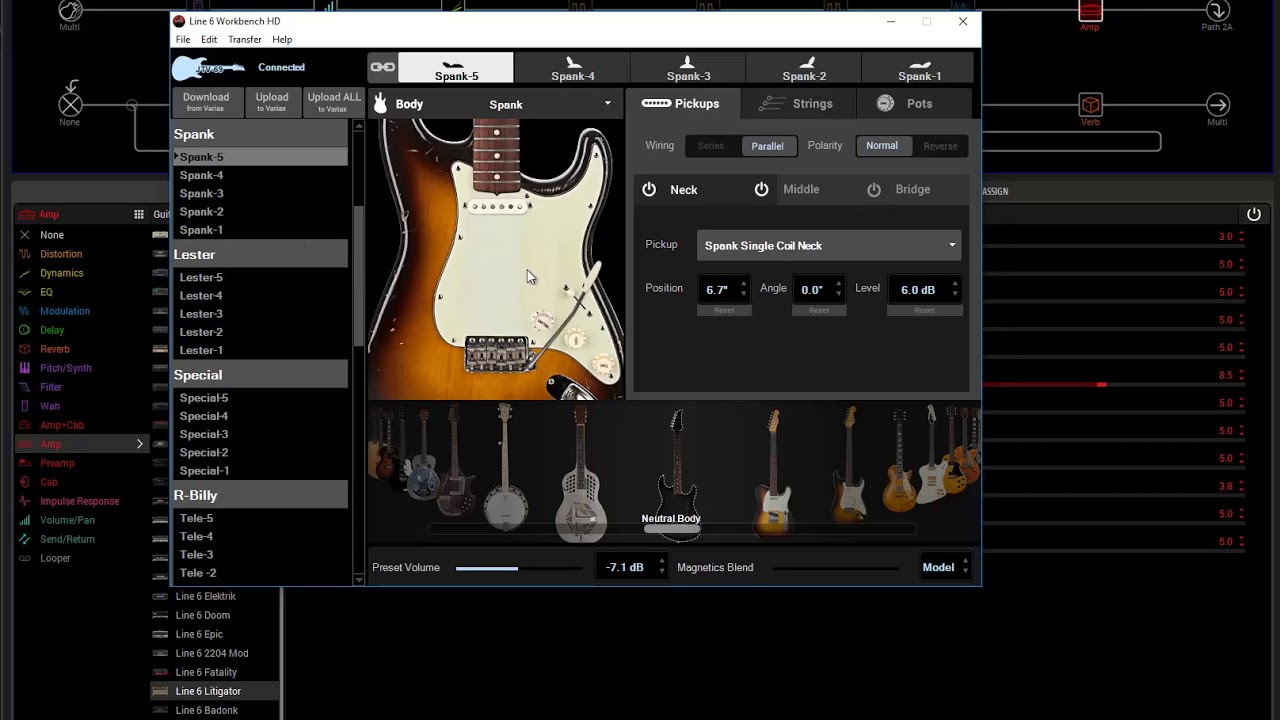Adjust the Preset Volume slider

[x=518, y=568]
